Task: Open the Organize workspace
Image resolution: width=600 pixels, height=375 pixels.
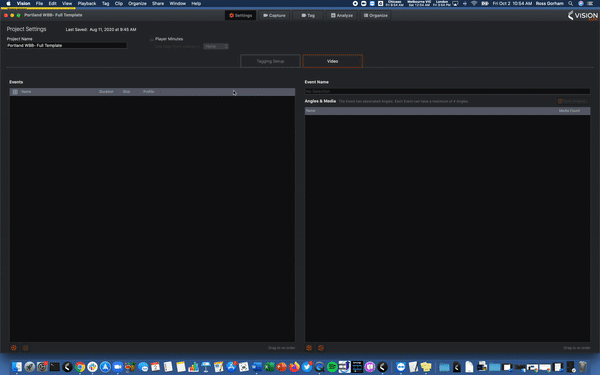Action: tap(375, 15)
